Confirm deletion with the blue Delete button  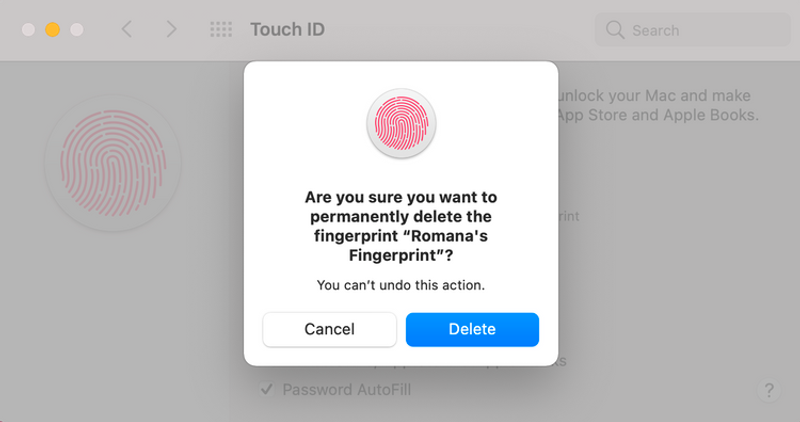point(472,329)
